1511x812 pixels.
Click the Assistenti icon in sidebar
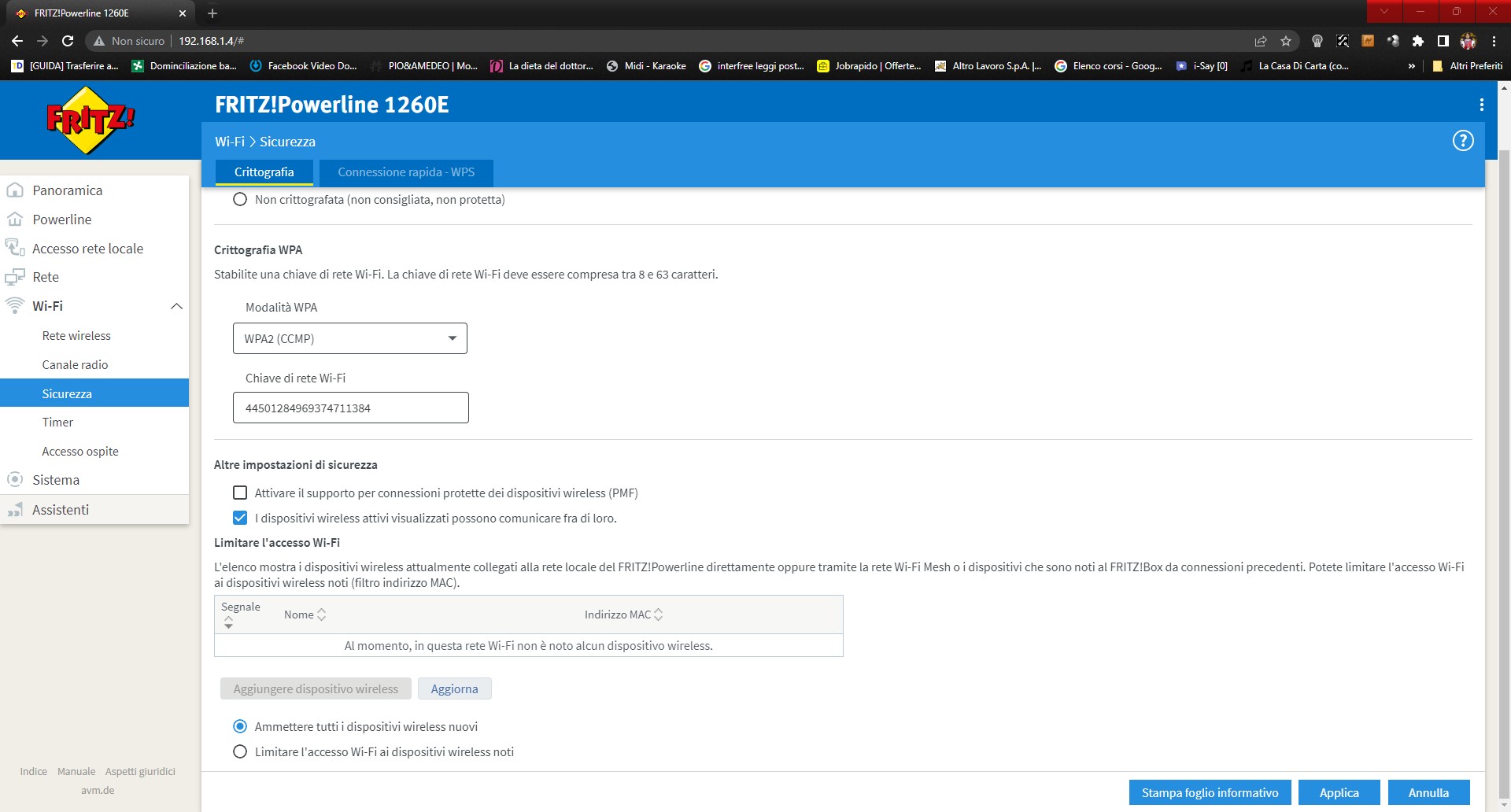(15, 510)
